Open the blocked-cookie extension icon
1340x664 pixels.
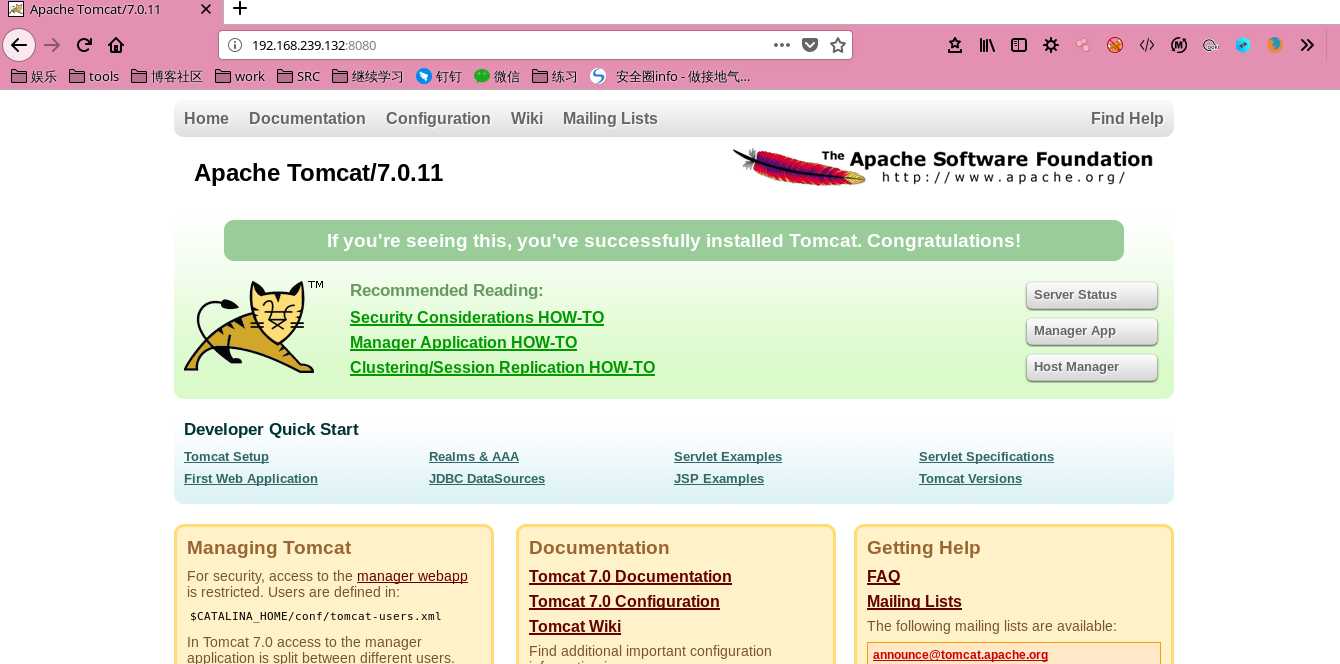click(1115, 45)
